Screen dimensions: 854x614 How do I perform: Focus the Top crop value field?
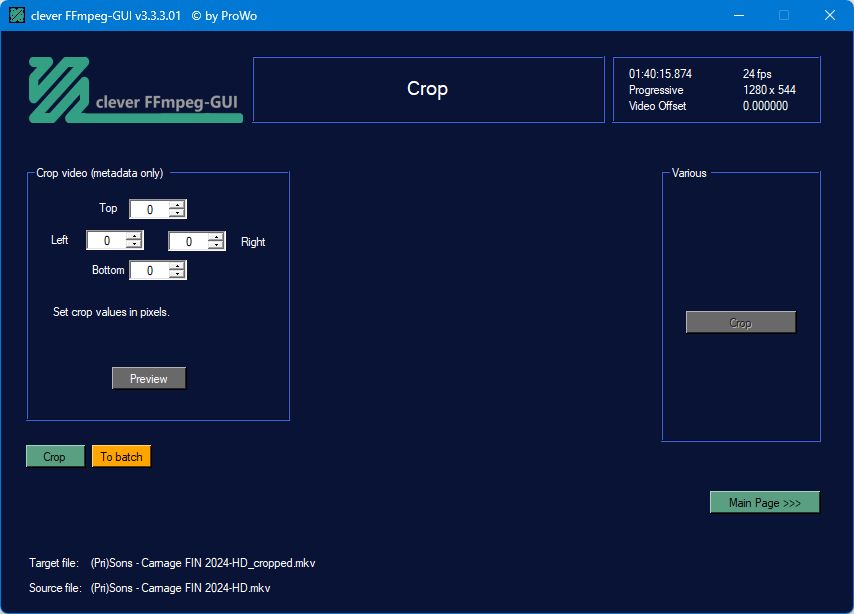150,209
